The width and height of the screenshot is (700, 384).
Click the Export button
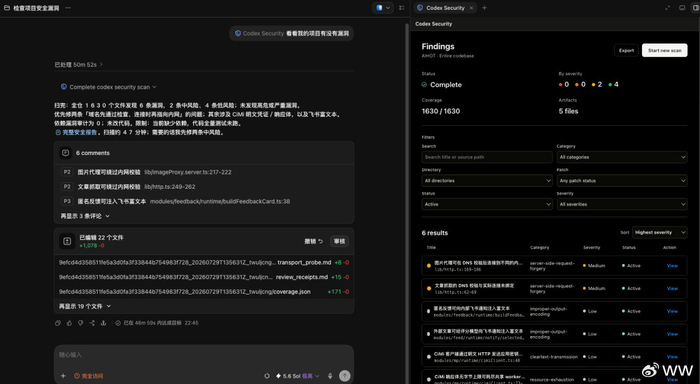pos(626,50)
